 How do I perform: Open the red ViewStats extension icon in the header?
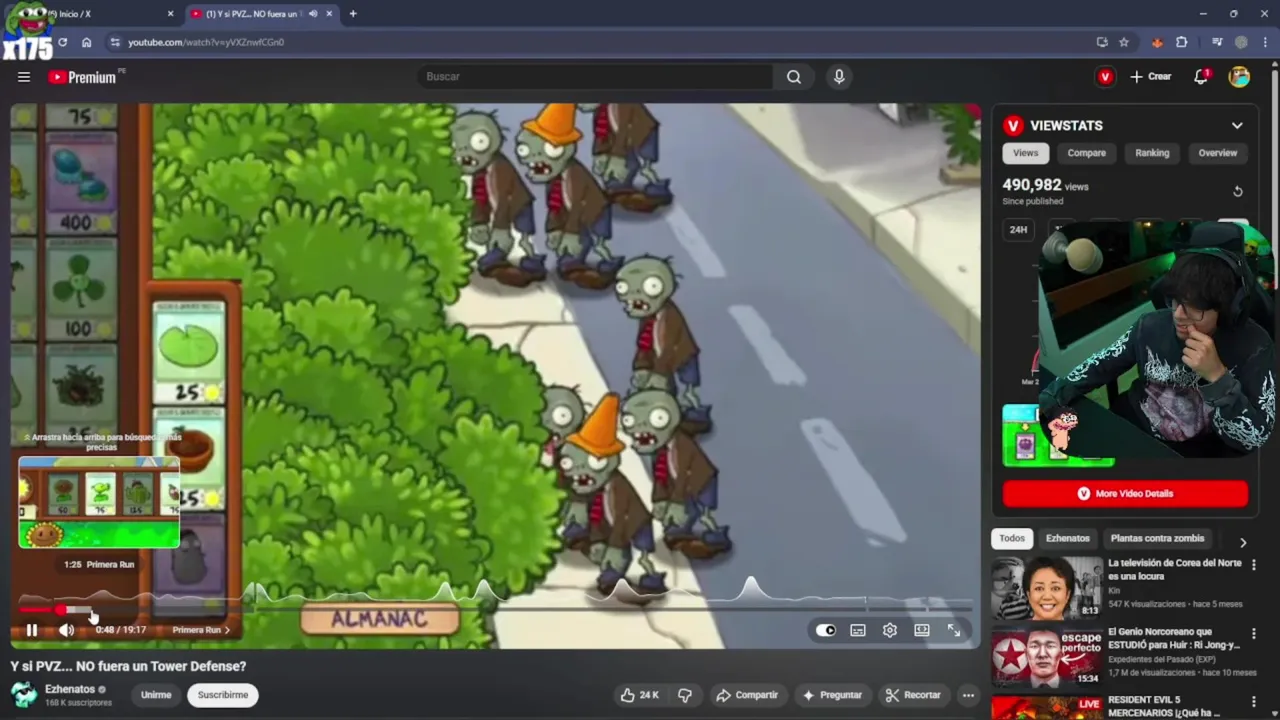pos(1105,77)
